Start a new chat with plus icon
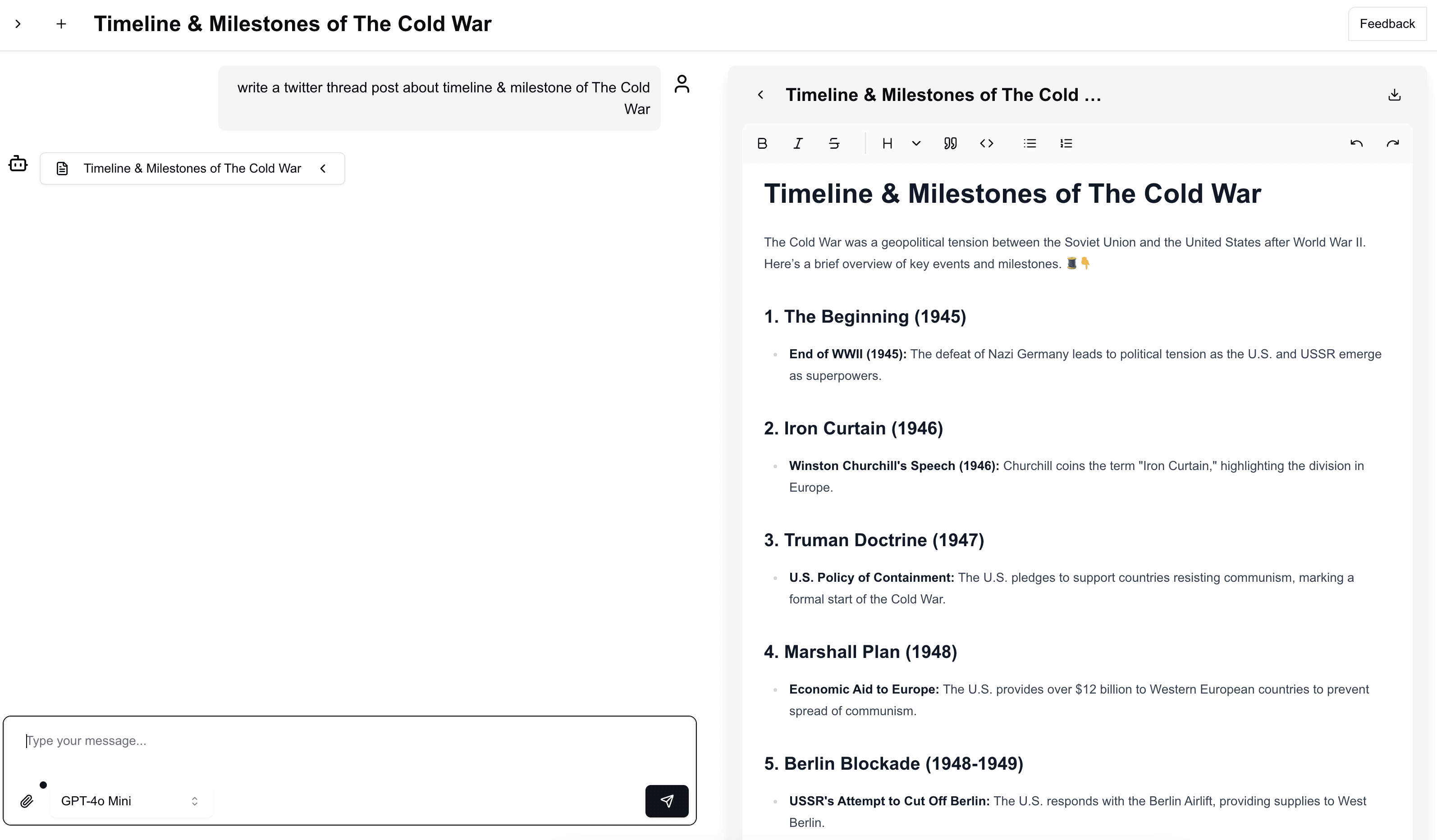Image resolution: width=1437 pixels, height=840 pixels. 61,24
